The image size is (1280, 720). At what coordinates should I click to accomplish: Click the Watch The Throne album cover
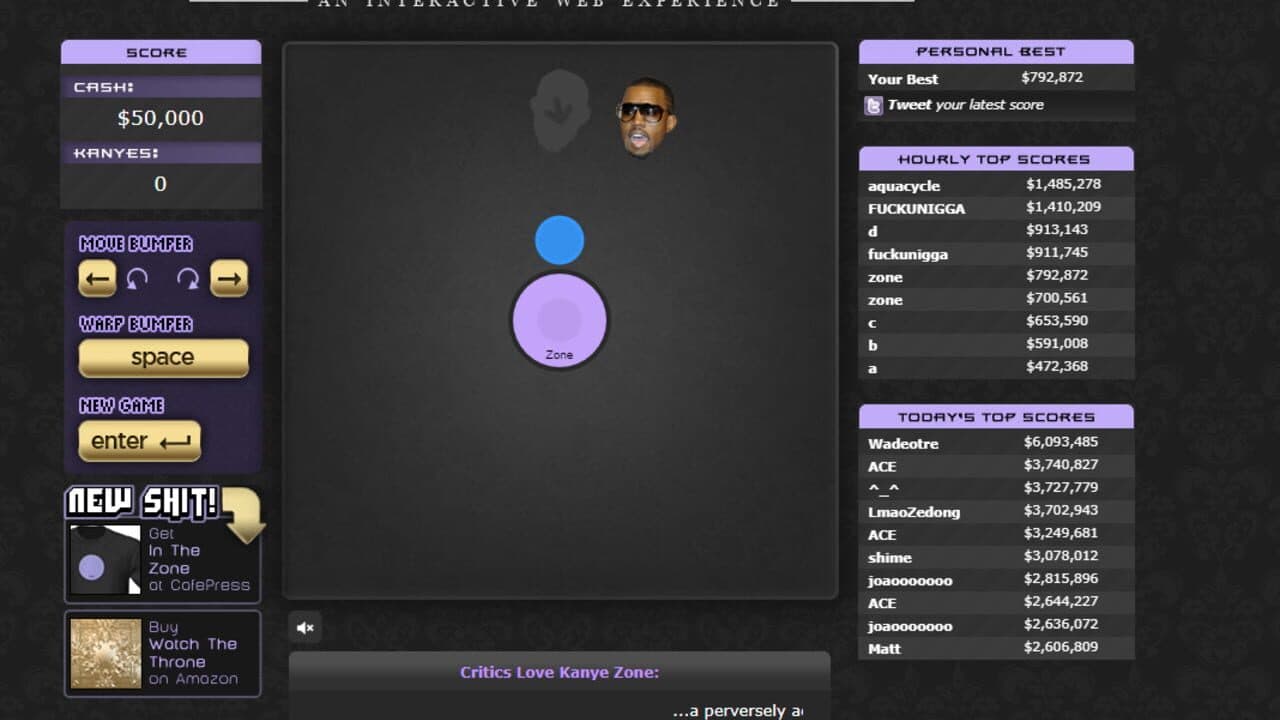click(105, 653)
